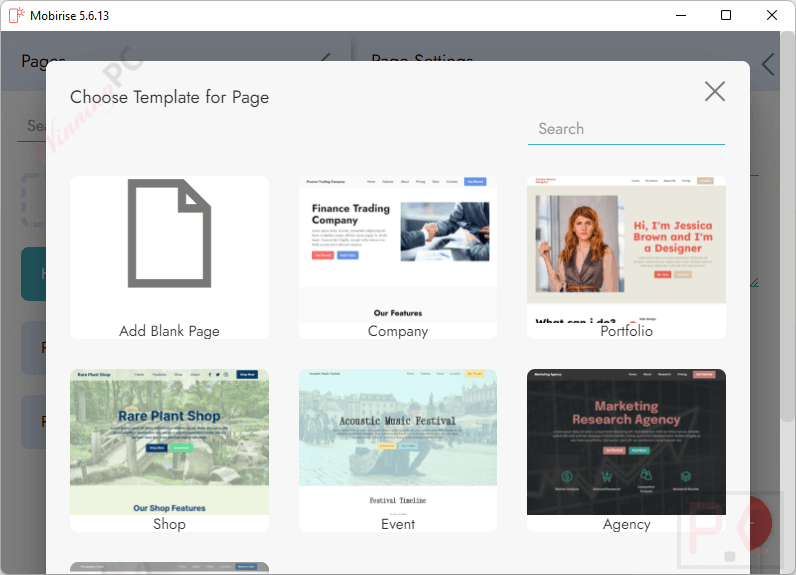Minimize the Mobirise window
Screen dimensions: 796x575
681,15
